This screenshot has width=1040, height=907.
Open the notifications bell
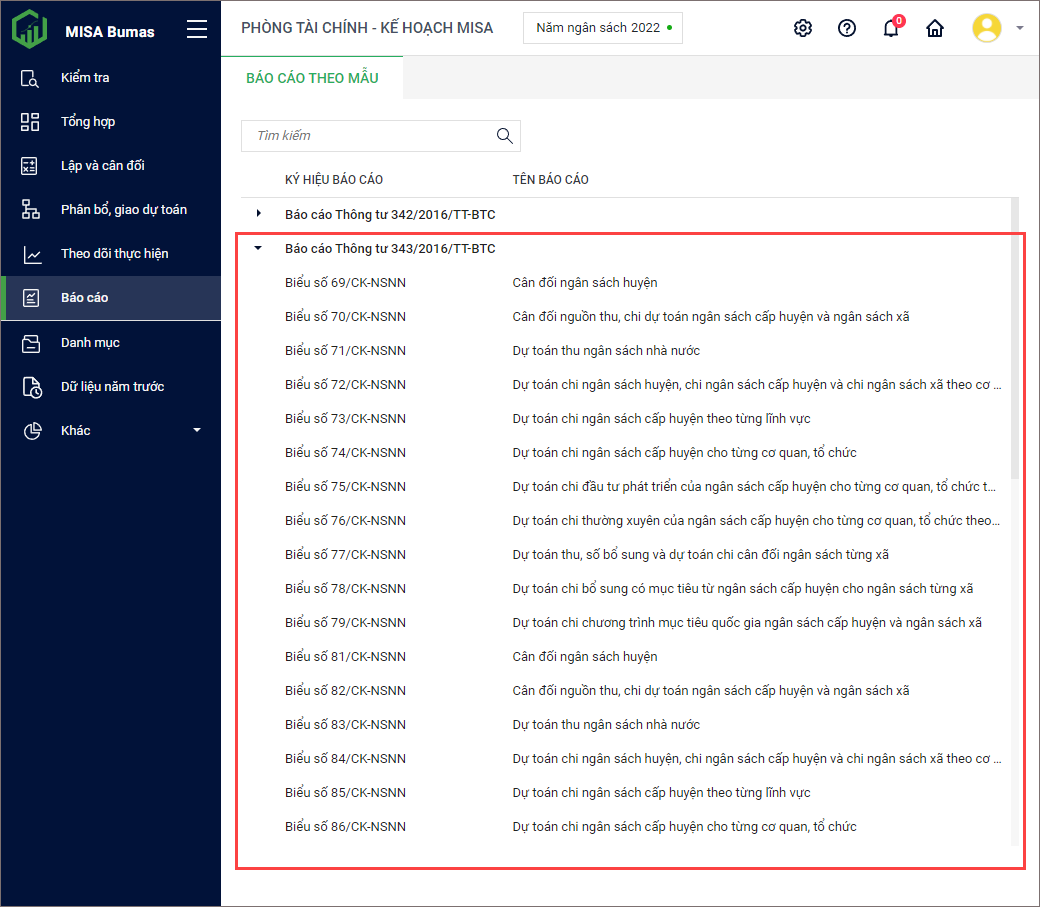[890, 28]
